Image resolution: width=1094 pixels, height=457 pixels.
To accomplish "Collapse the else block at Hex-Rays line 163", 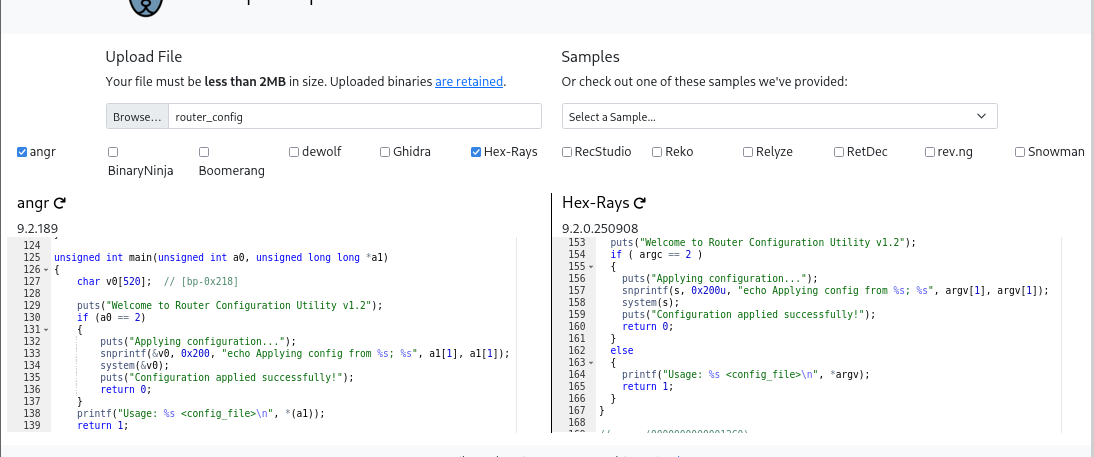I will coord(592,362).
